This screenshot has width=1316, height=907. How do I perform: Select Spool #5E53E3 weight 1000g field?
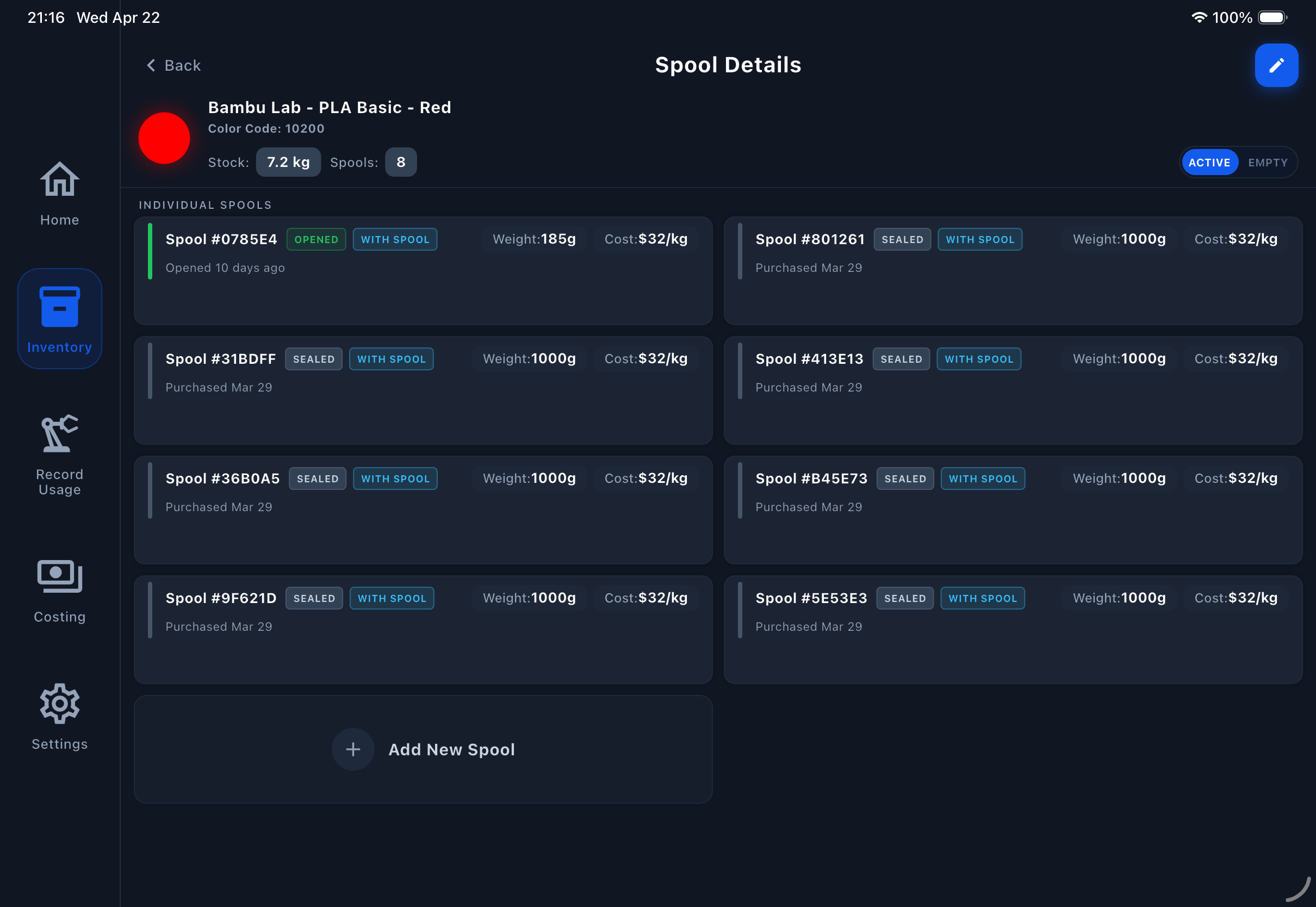tap(1118, 598)
